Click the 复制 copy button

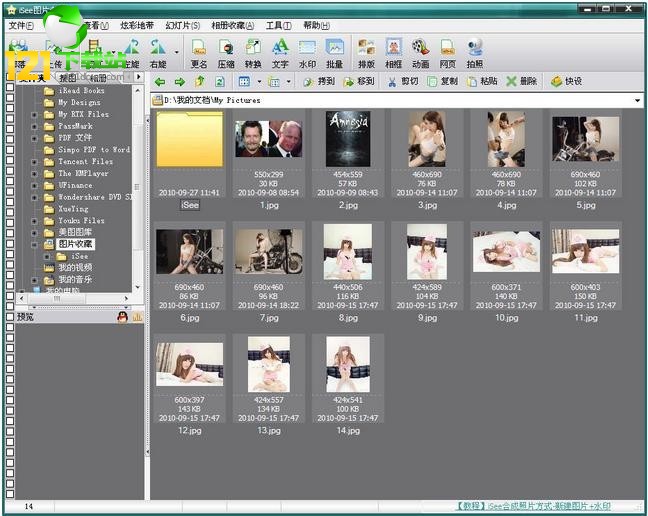441,81
